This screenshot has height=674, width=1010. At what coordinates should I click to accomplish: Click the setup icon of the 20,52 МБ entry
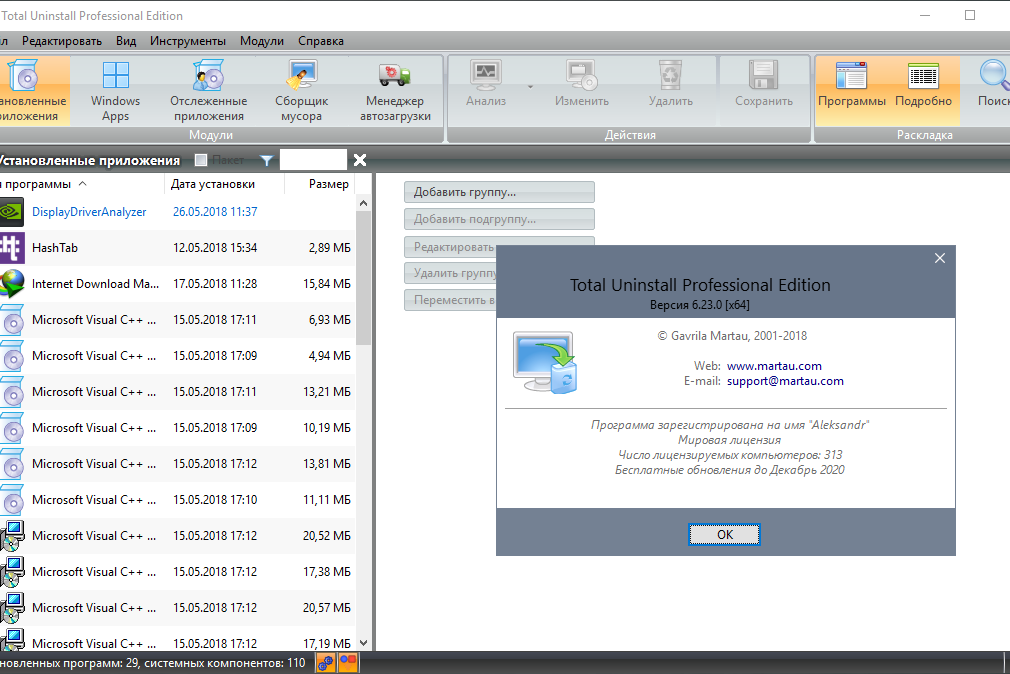[x=12, y=536]
